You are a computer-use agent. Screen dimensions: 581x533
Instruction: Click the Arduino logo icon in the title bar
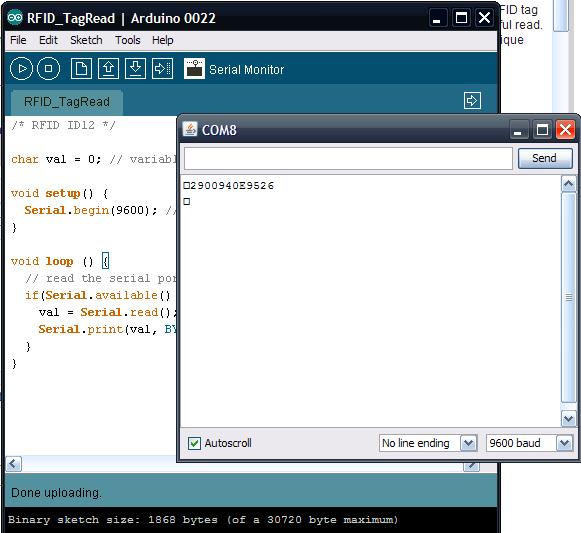tap(15, 17)
